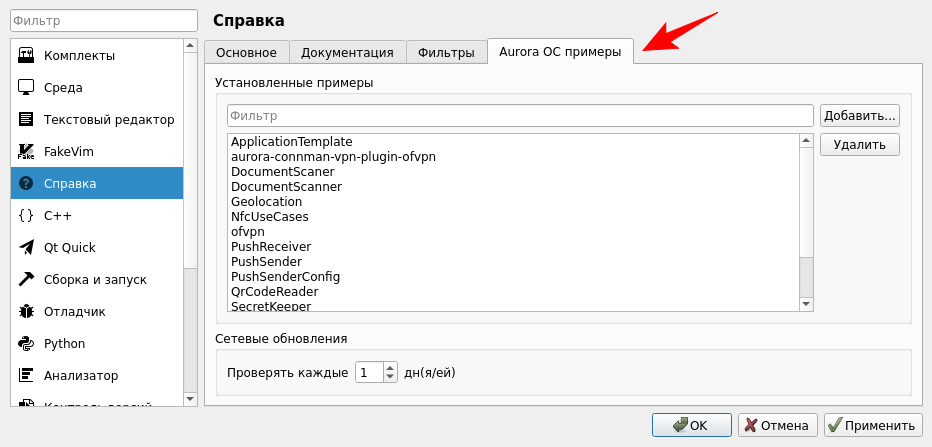The width and height of the screenshot is (932, 447).
Task: Select the C++ braces icon
Action: tap(26, 215)
